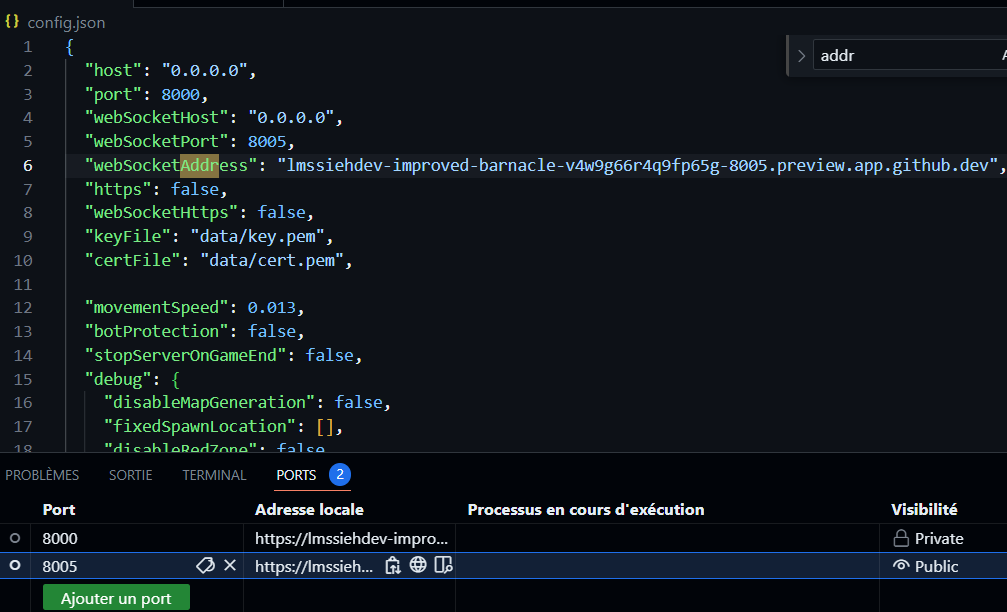Open the TERMINAL tab
This screenshot has height=612, width=1007.
click(x=214, y=475)
